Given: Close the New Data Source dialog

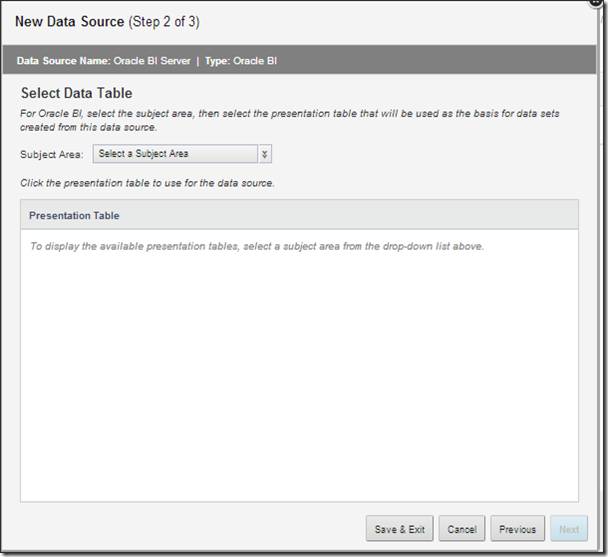Looking at the screenshot, I should [x=596, y=3].
